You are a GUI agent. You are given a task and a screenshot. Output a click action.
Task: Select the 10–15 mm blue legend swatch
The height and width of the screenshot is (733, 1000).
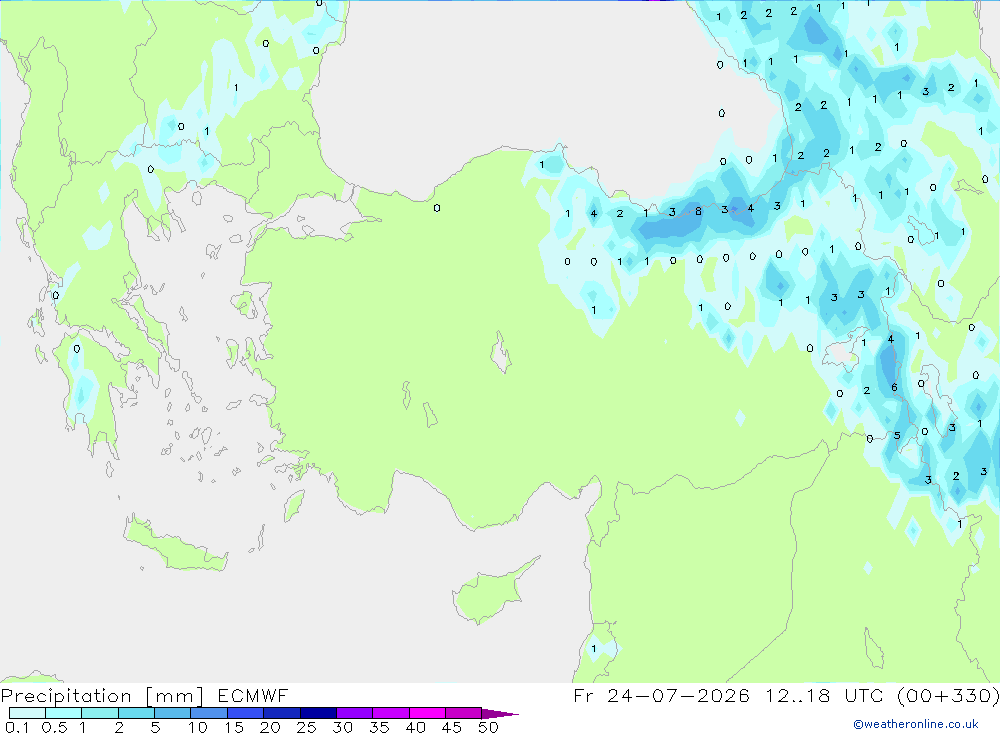pos(209,713)
